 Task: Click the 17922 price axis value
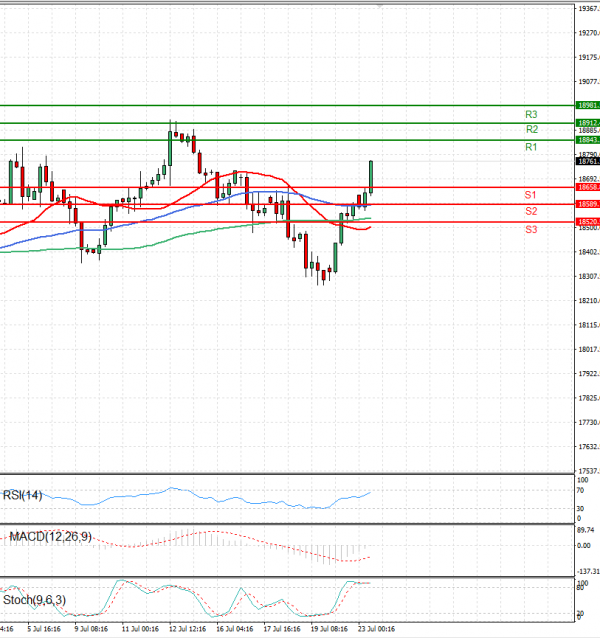(589, 374)
